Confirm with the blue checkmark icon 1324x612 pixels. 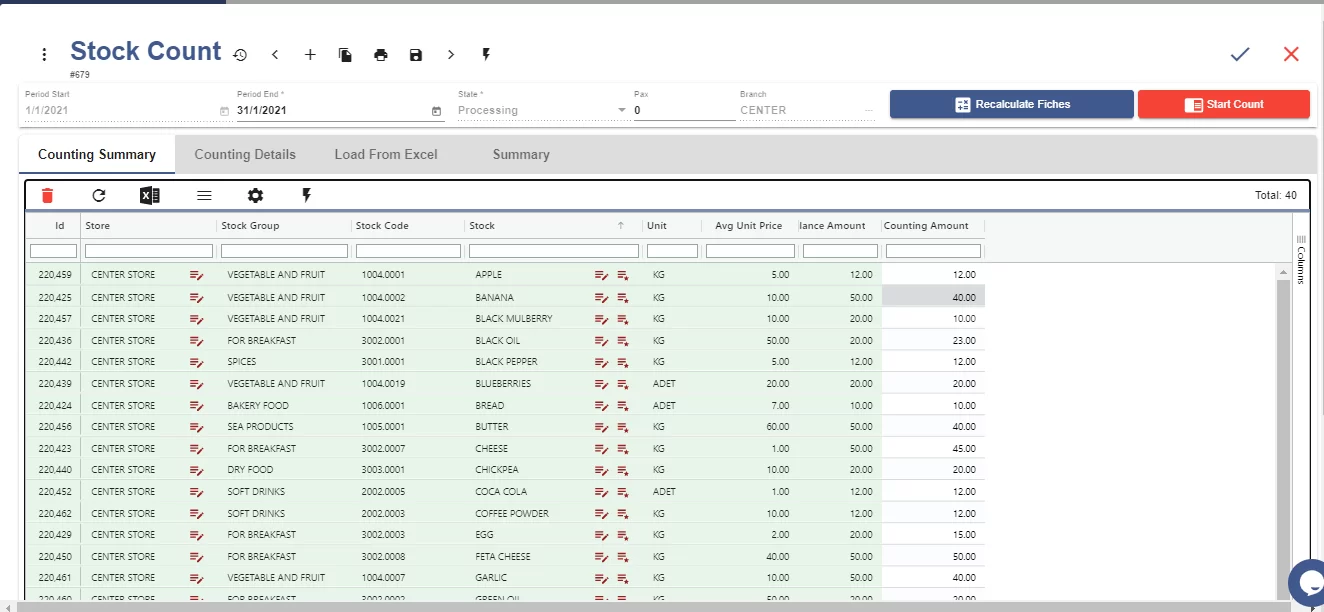(1240, 54)
